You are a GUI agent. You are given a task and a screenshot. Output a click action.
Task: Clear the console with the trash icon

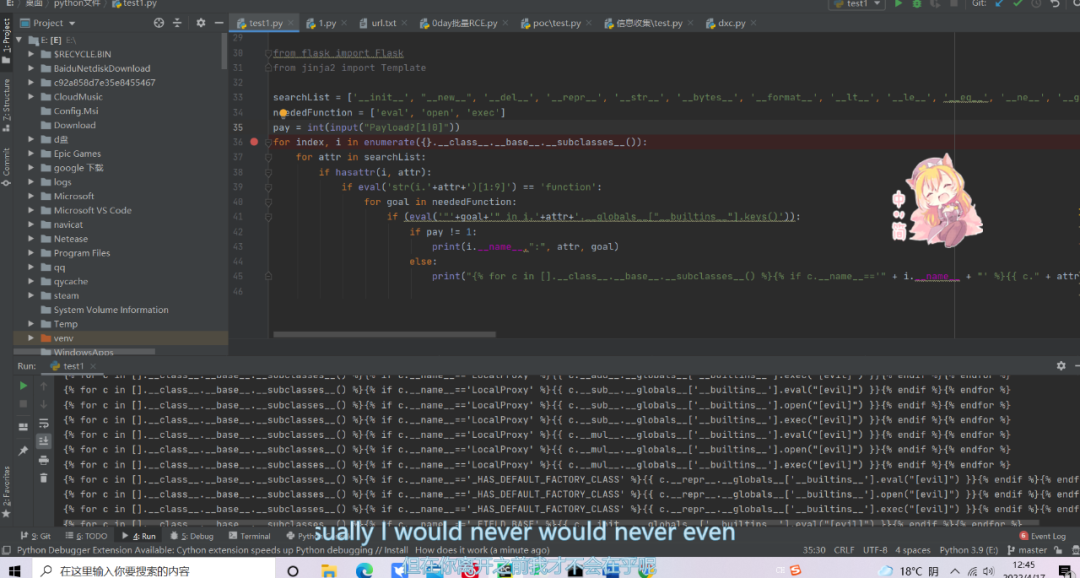44,477
